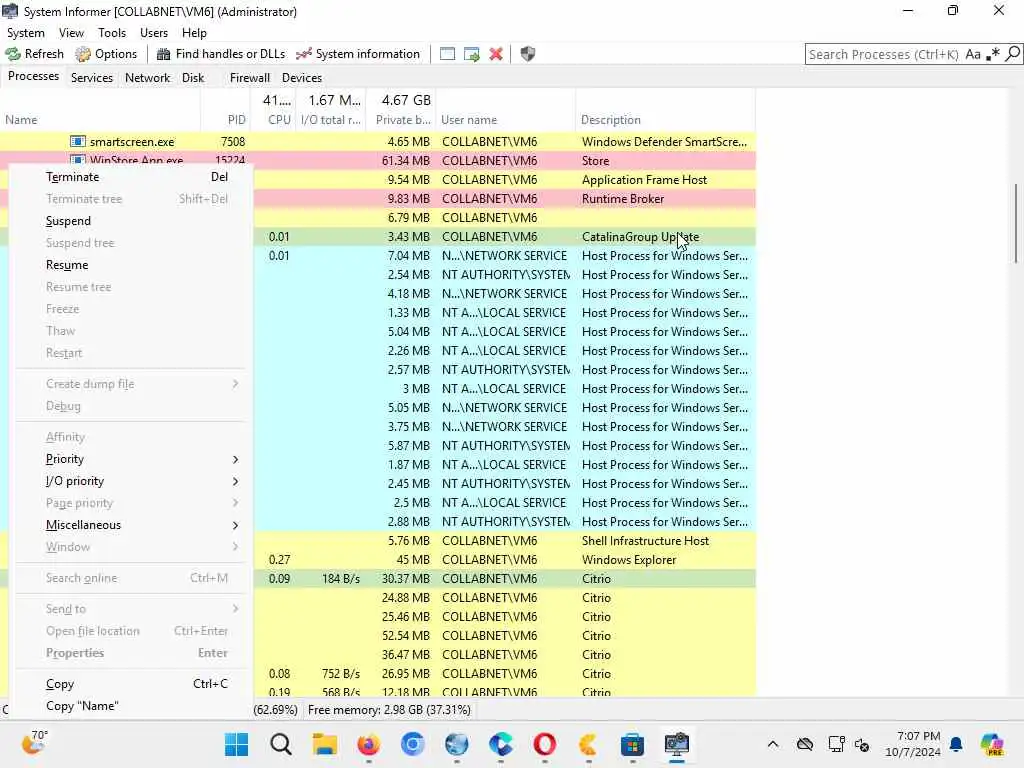Select the Runtime Broker row
Viewport: 1024px width, 768px height.
coord(504,199)
